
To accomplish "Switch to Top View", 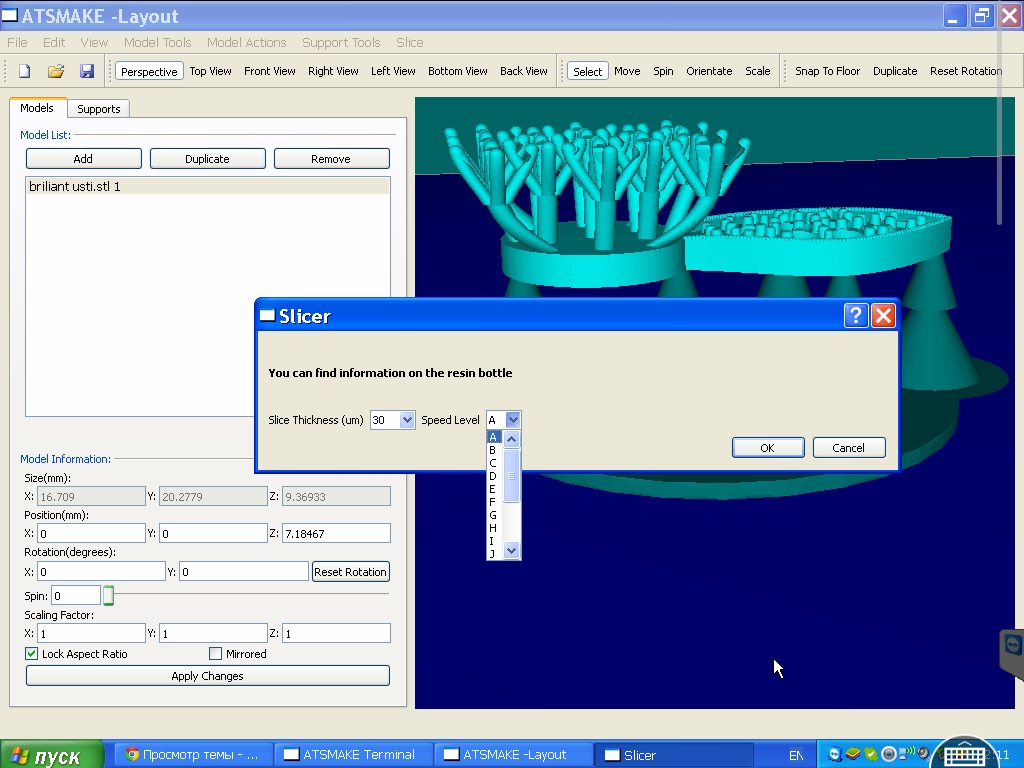I will click(210, 71).
